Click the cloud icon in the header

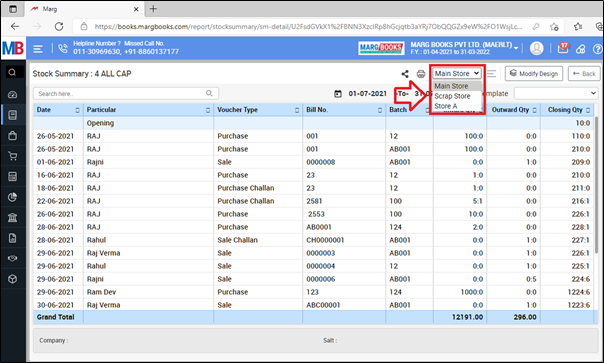(581, 49)
